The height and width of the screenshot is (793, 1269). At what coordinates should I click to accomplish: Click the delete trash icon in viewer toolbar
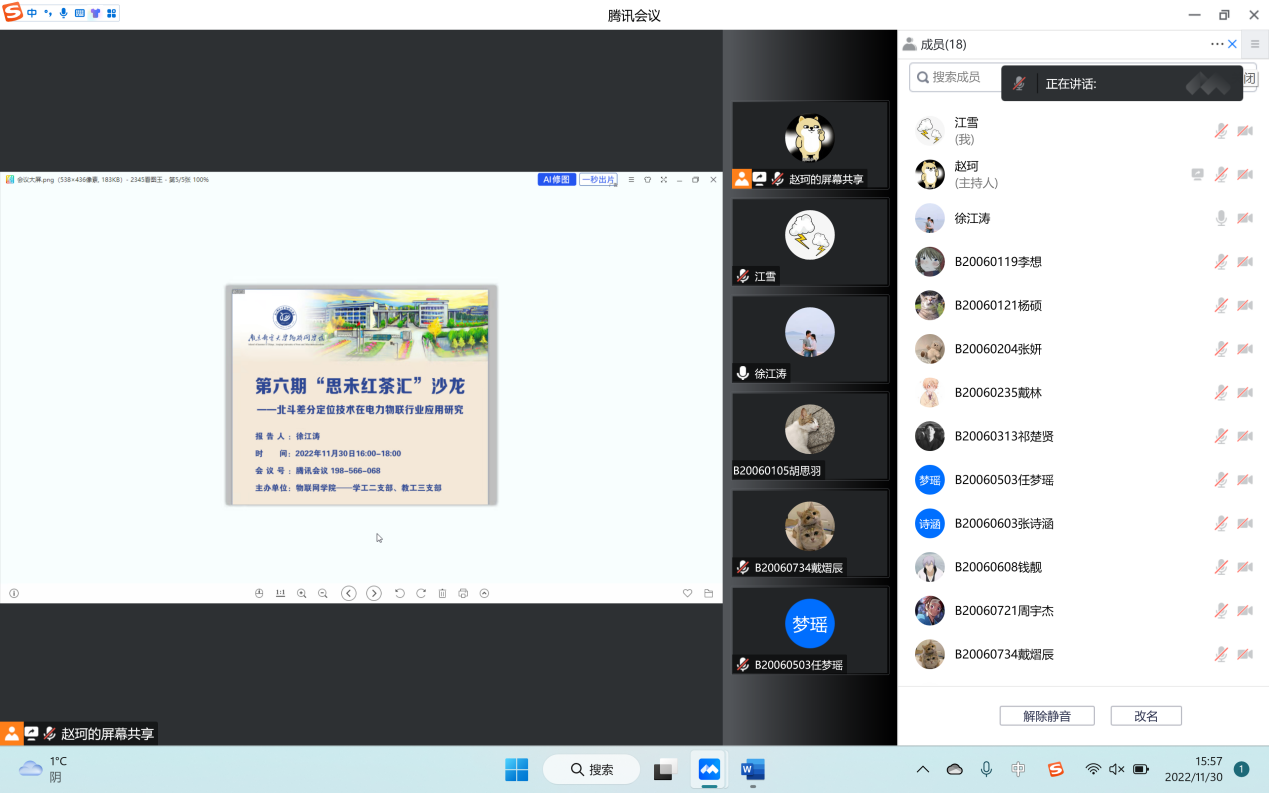click(442, 593)
